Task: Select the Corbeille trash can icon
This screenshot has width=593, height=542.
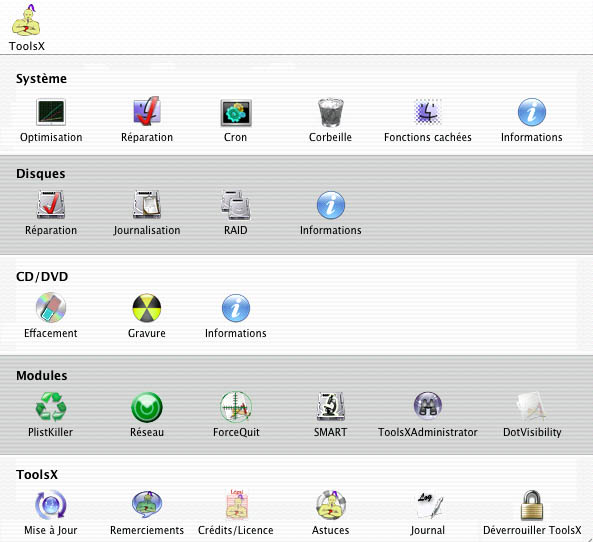Action: (331, 112)
